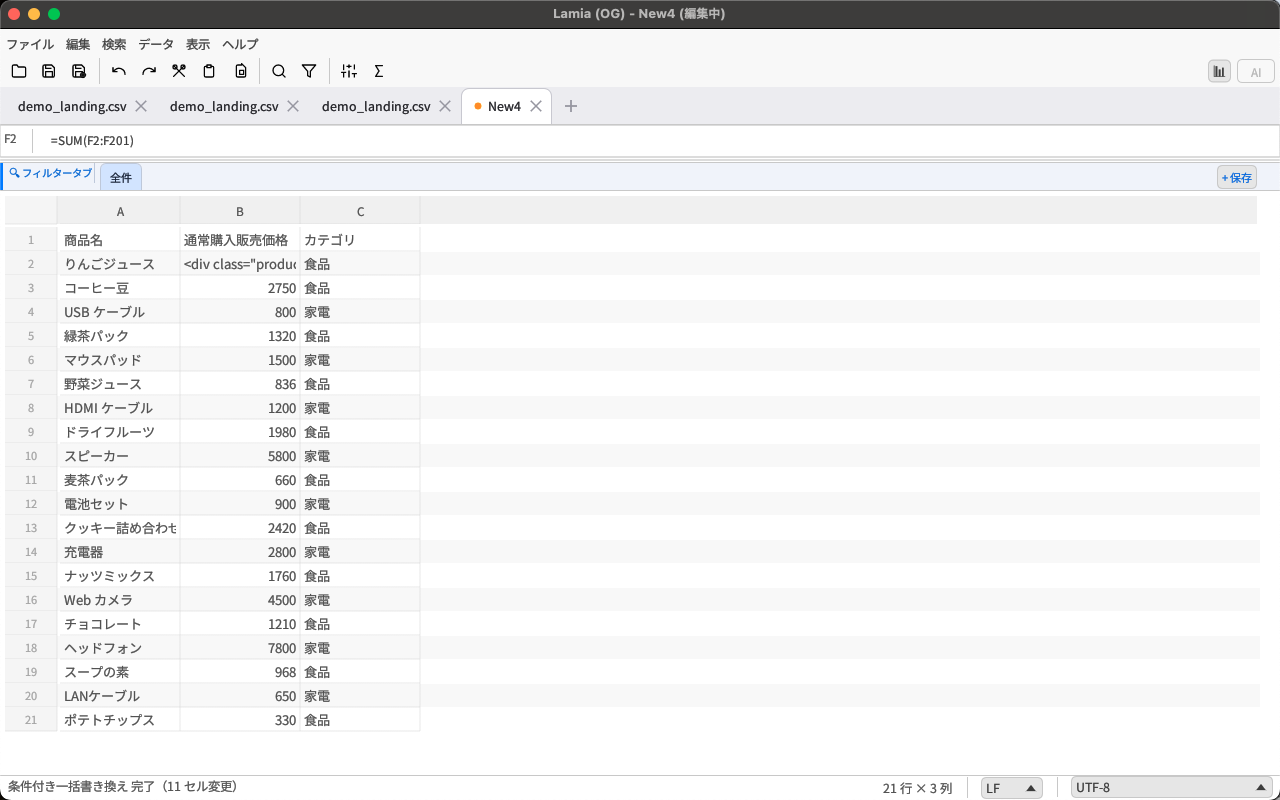Click cell クッキー詰め合わせ

click(x=118, y=528)
